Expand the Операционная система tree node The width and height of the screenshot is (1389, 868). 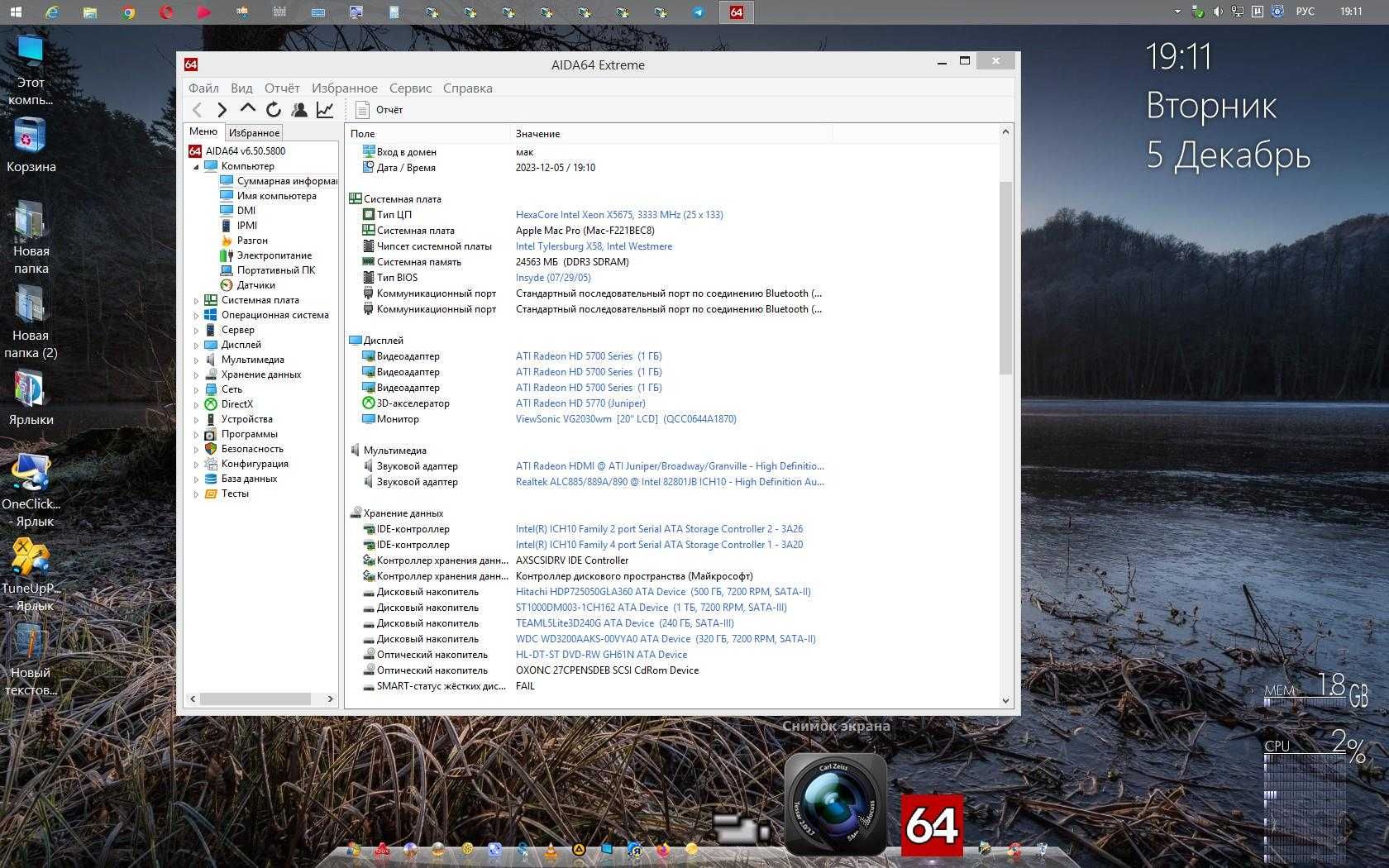(196, 316)
